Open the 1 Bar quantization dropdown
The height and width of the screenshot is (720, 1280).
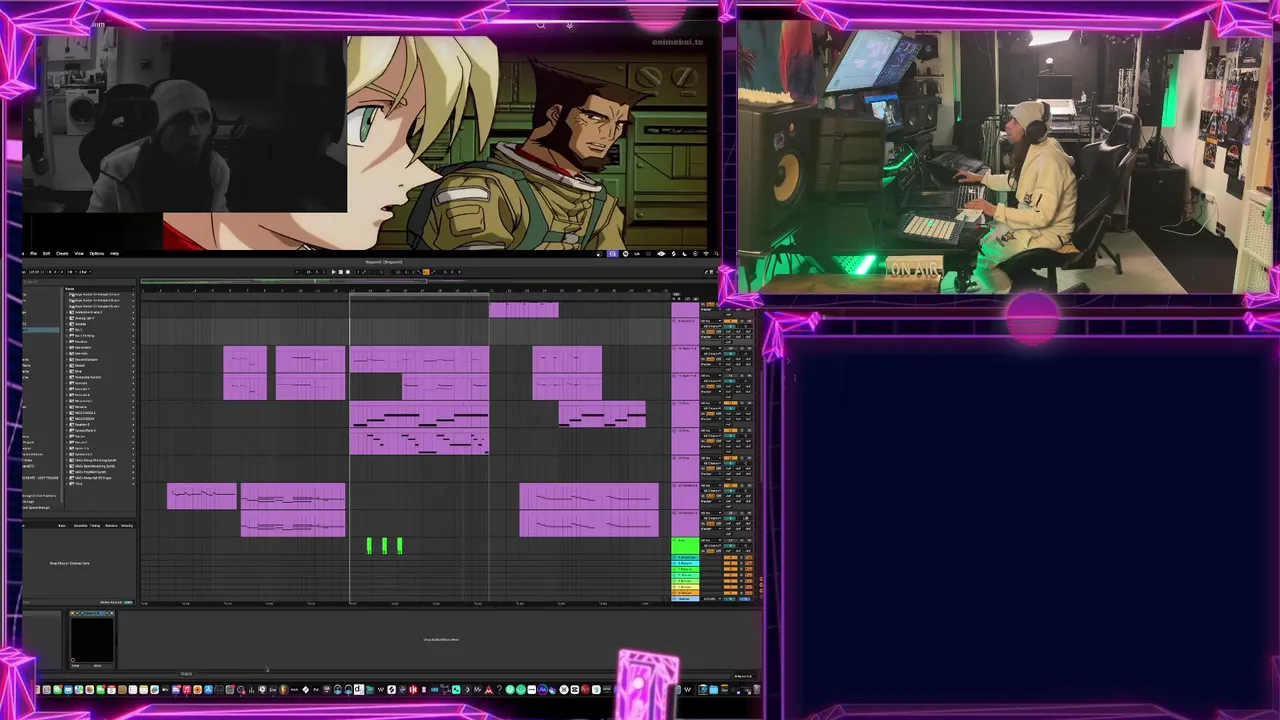(x=85, y=272)
